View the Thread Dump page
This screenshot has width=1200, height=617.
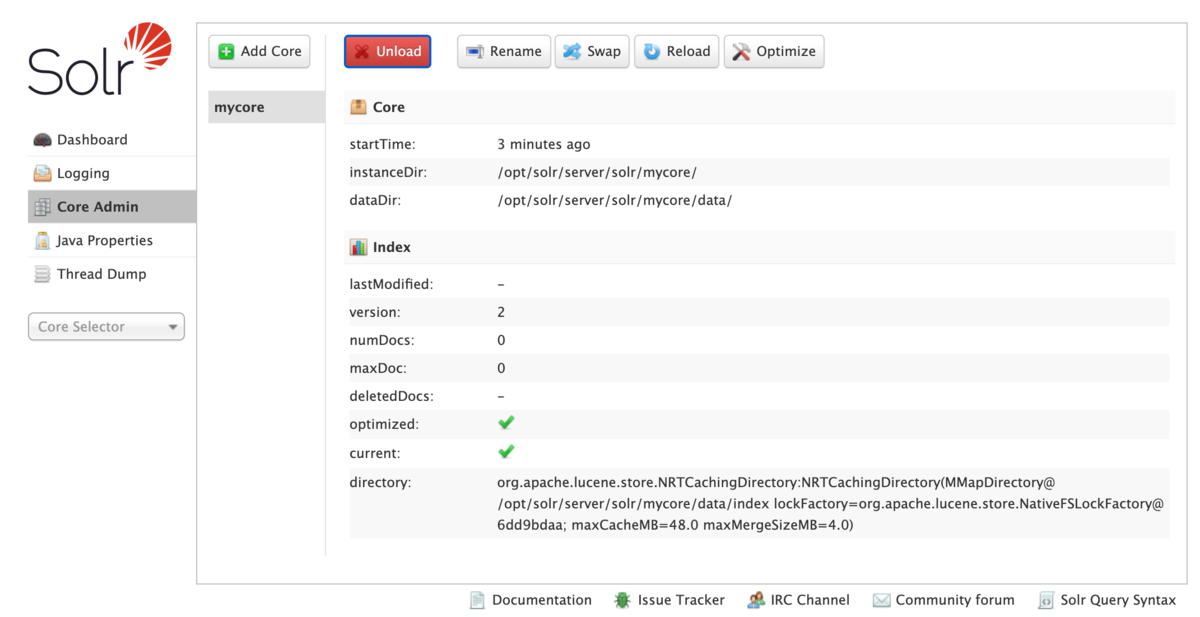point(111,274)
